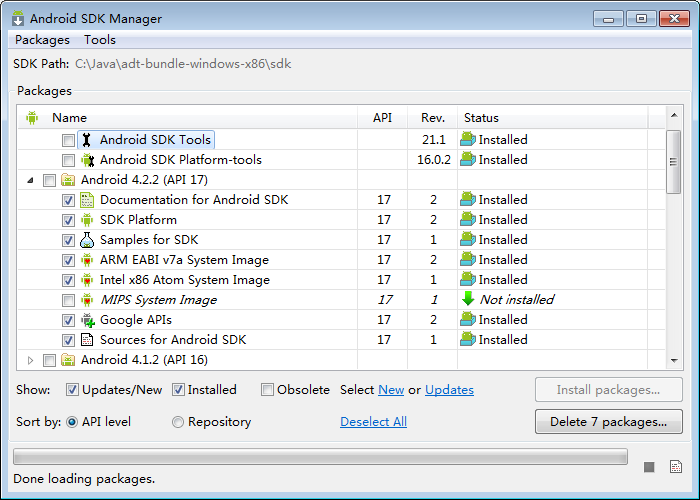Check the Android 4.2.2 (API 17) group checkbox
Image resolution: width=700 pixels, height=500 pixels.
49,180
